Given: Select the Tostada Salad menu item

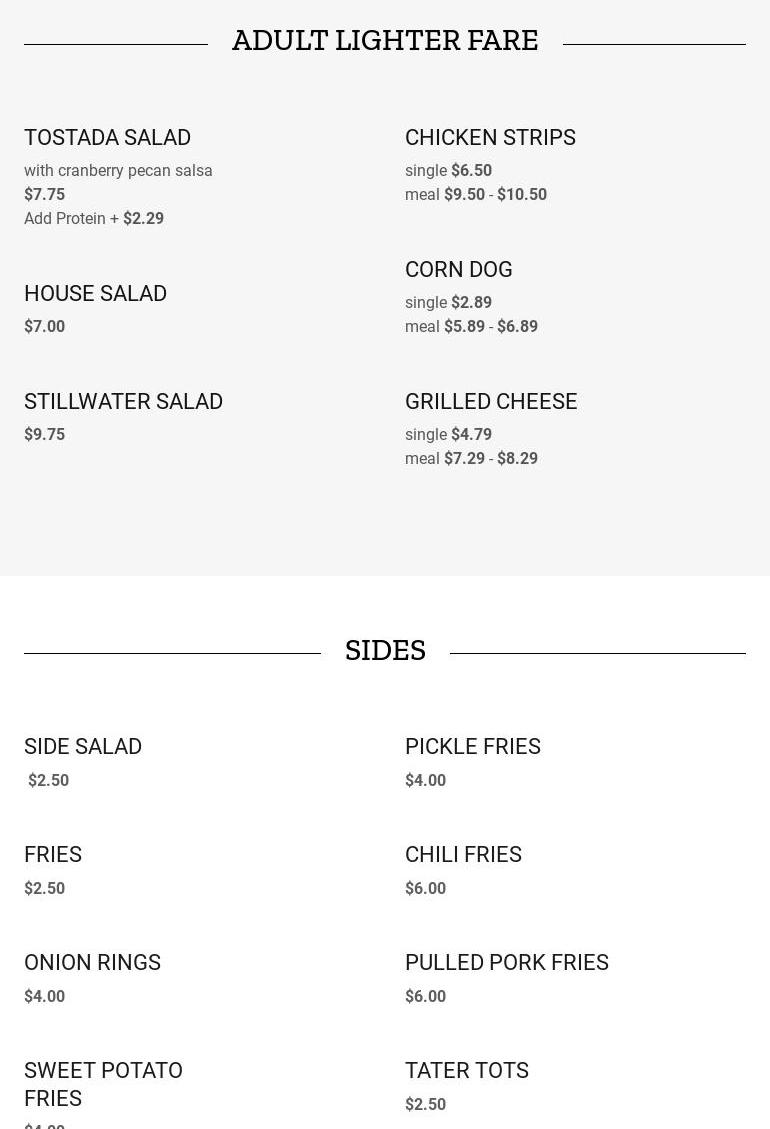Looking at the screenshot, I should tap(107, 137).
